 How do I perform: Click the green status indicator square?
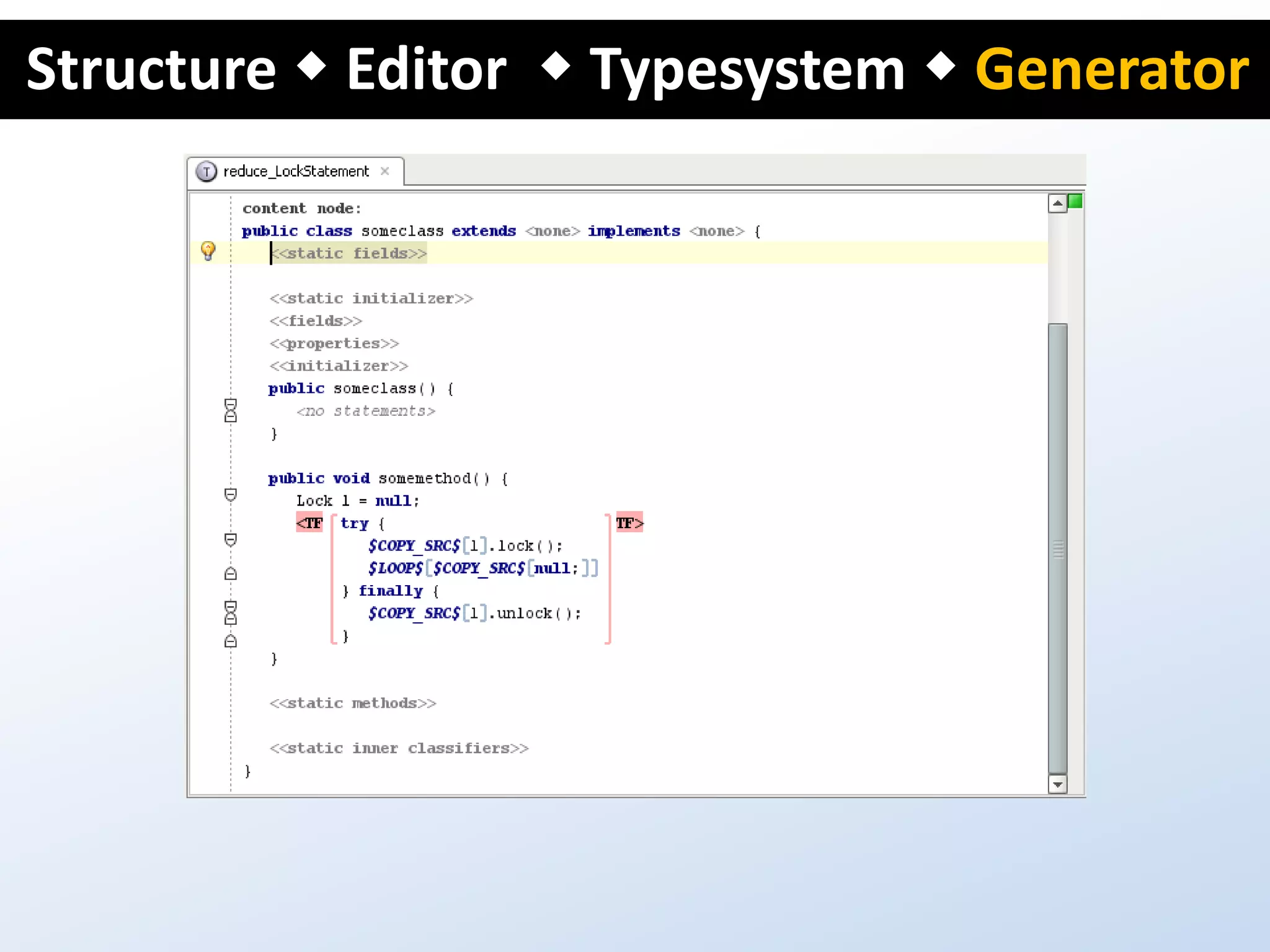(x=1076, y=201)
